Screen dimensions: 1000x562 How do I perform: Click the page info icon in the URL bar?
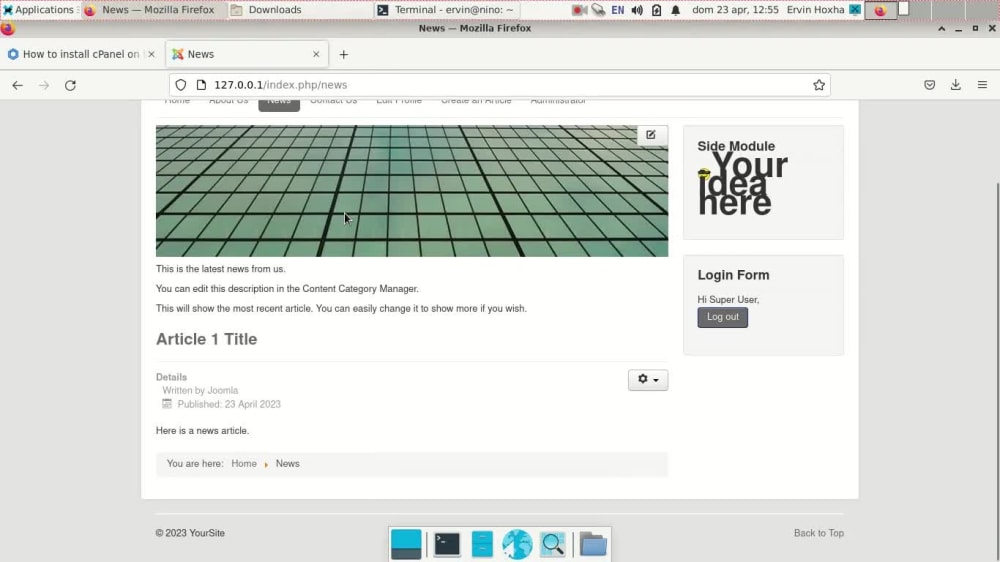pyautogui.click(x=202, y=85)
